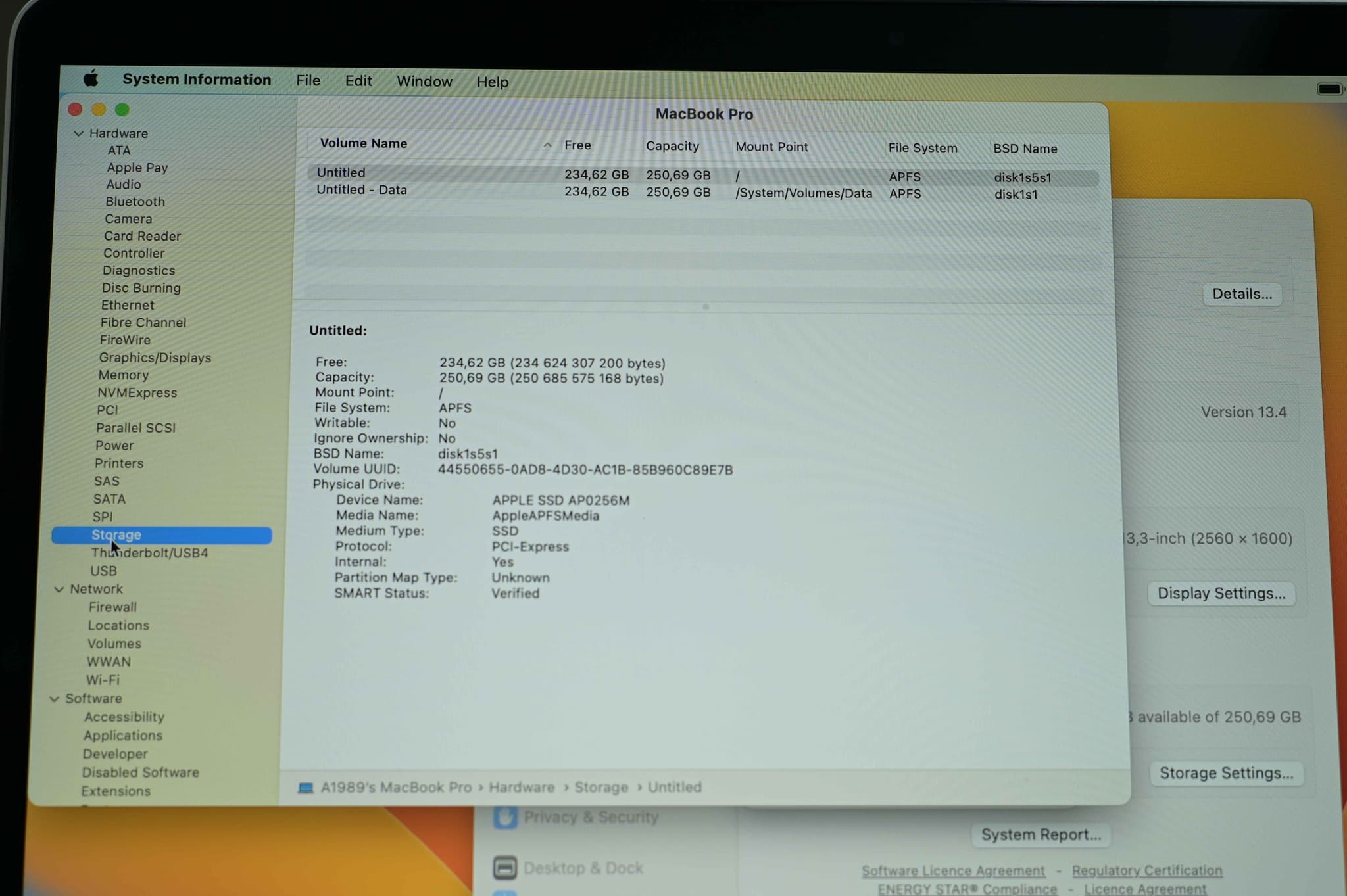Screen dimensions: 1347x896
Task: Select Bluetooth in the sidebar
Action: pyautogui.click(x=135, y=202)
